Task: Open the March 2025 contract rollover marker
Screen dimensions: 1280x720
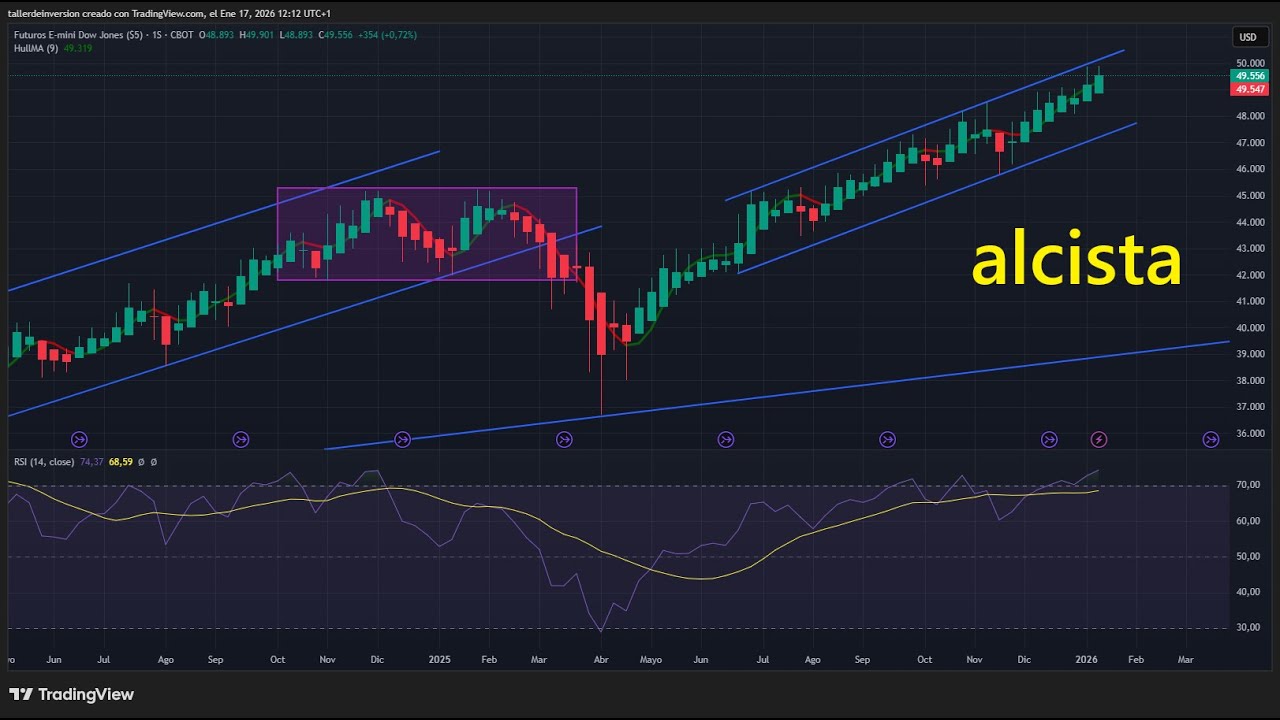Action: pyautogui.click(x=564, y=439)
